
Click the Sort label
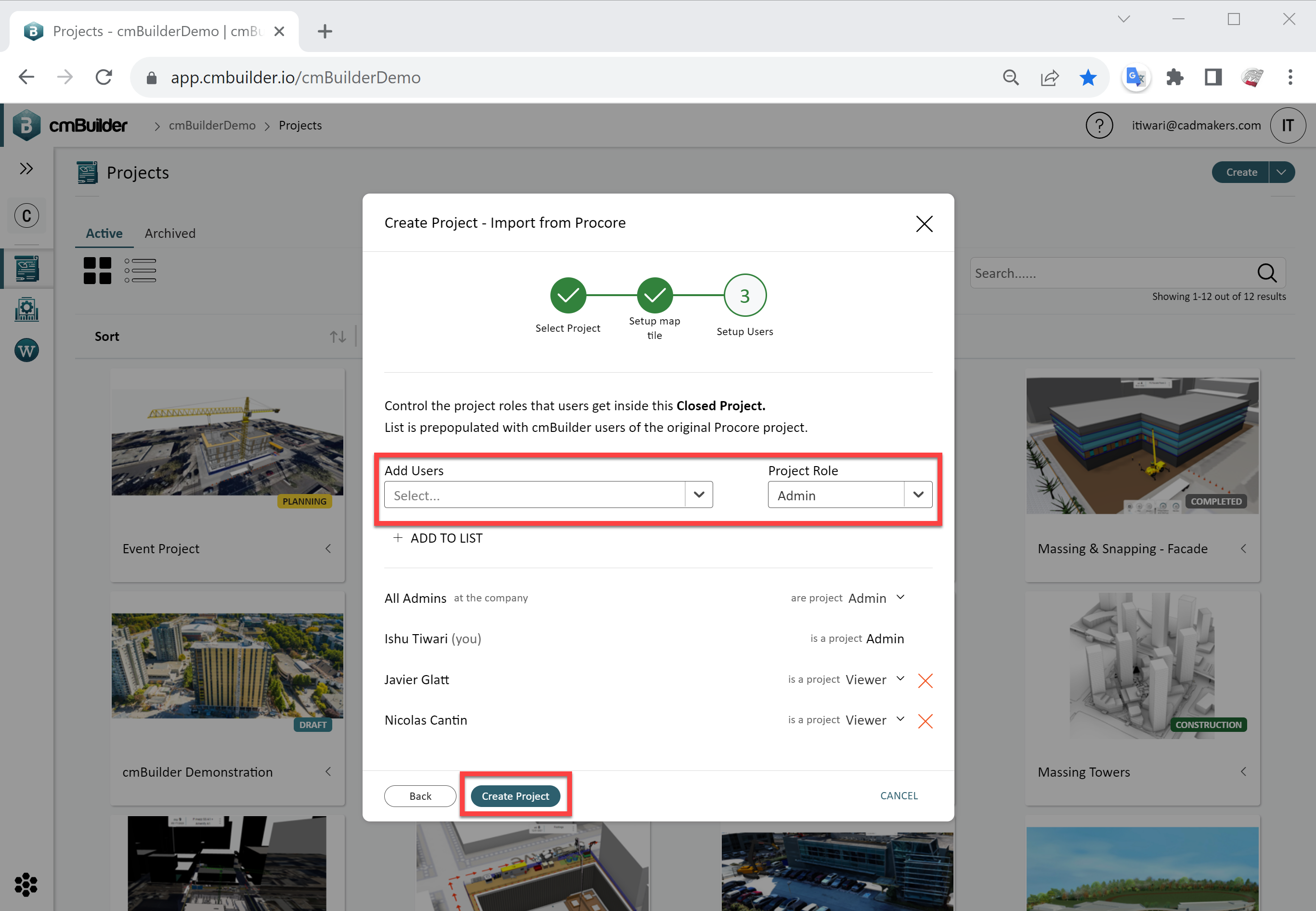tap(107, 337)
